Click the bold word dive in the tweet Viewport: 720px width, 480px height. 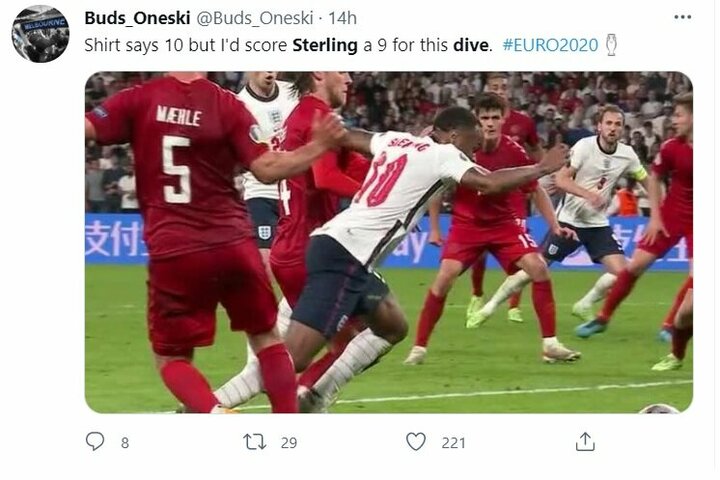click(471, 45)
